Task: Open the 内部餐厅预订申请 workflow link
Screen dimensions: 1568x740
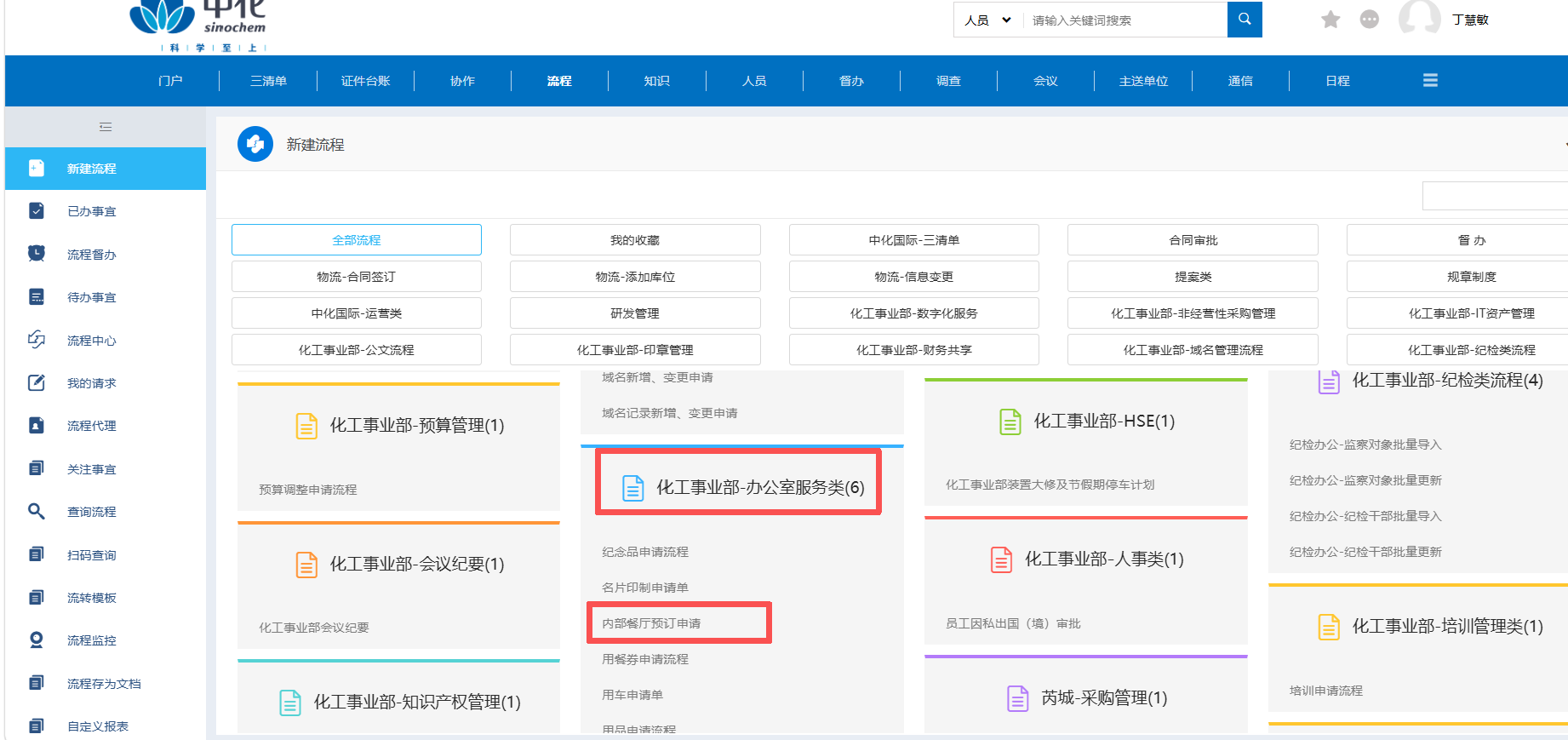Action: point(652,623)
